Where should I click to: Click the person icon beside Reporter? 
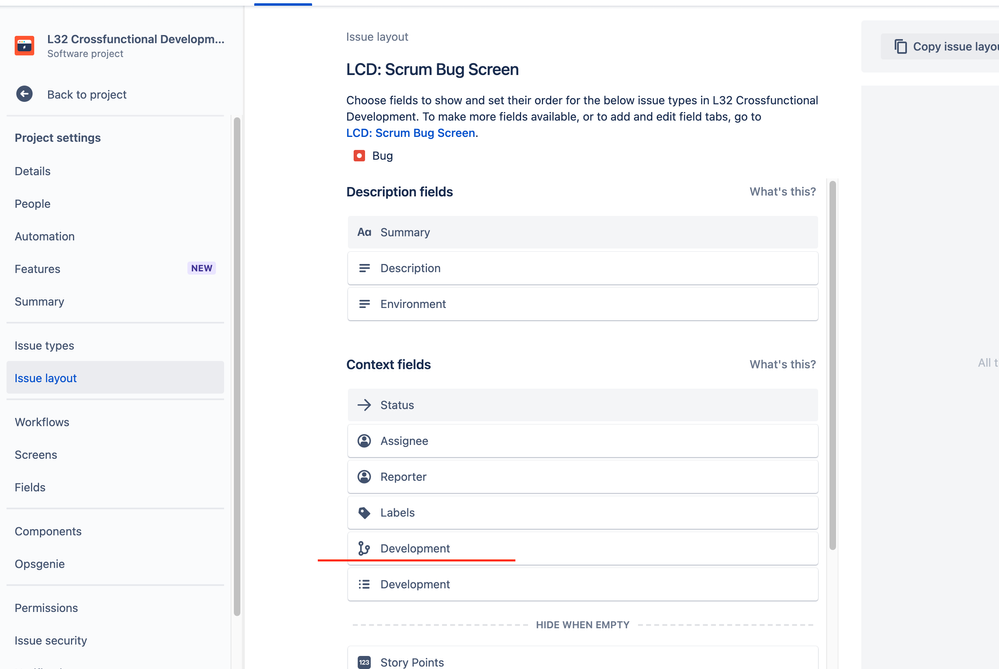pyautogui.click(x=364, y=477)
